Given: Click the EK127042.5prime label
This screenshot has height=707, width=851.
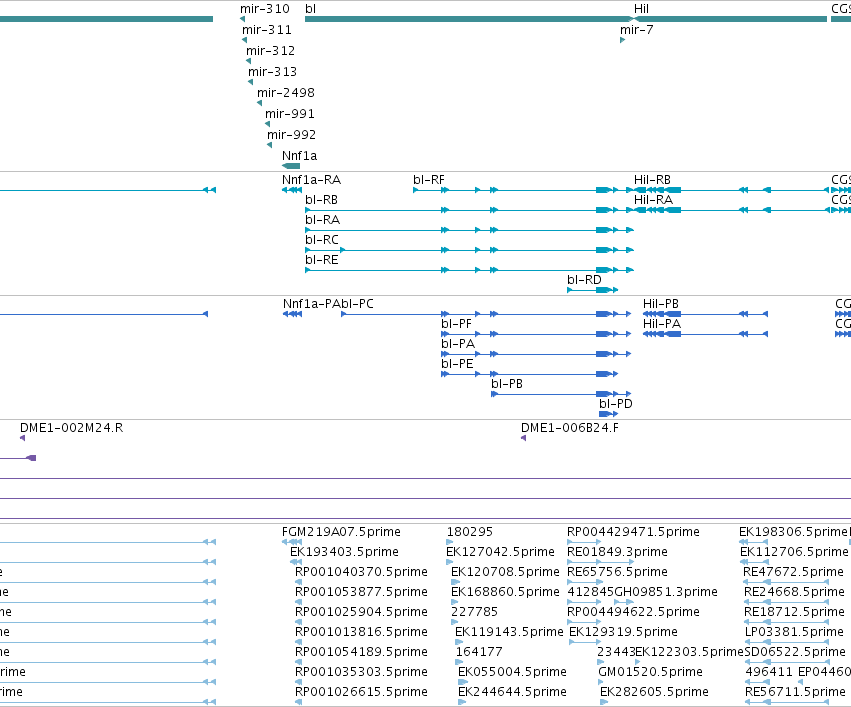Looking at the screenshot, I should [500, 552].
